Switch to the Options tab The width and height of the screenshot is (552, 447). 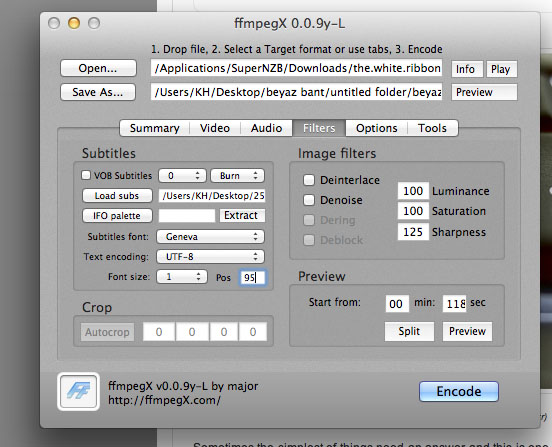pyautogui.click(x=376, y=128)
